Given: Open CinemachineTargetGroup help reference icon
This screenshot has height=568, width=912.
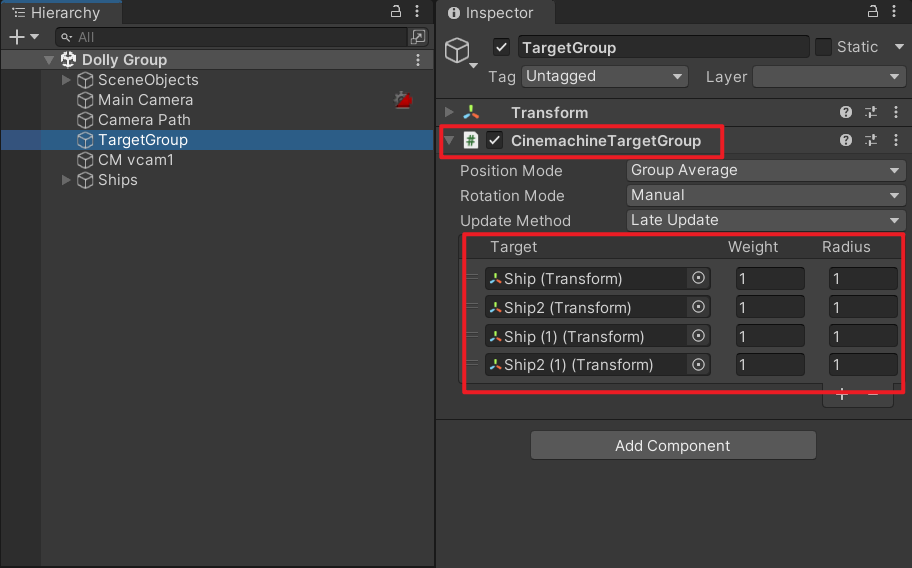Looking at the screenshot, I should click(x=846, y=140).
